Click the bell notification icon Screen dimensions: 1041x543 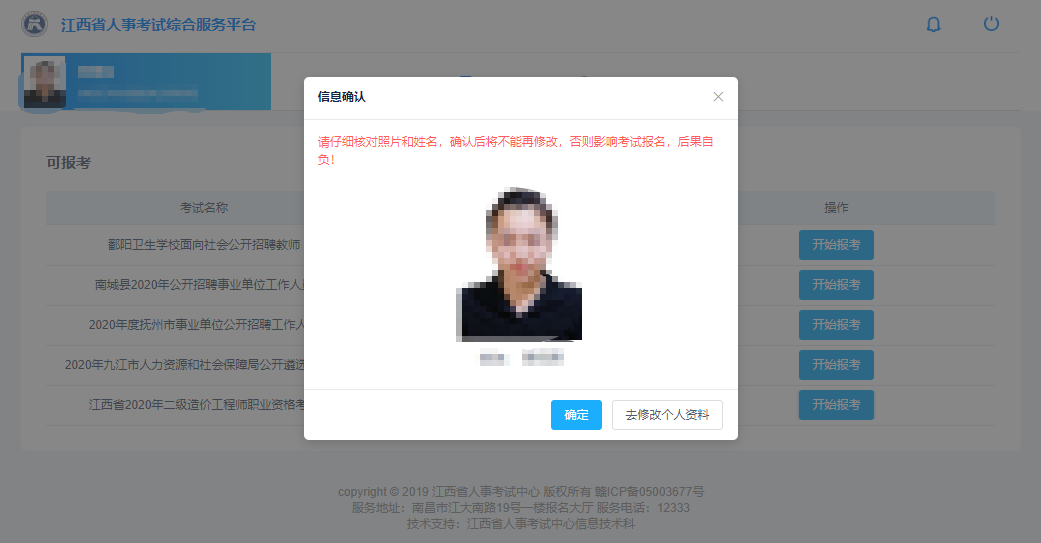click(x=933, y=25)
